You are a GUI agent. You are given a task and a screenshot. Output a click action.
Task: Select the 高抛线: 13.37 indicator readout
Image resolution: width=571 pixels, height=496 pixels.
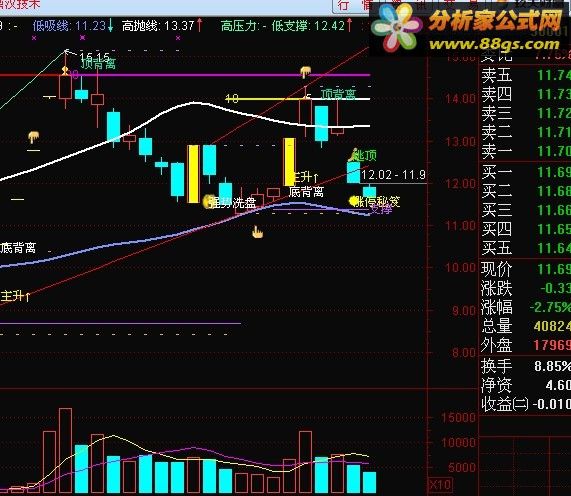(x=162, y=26)
